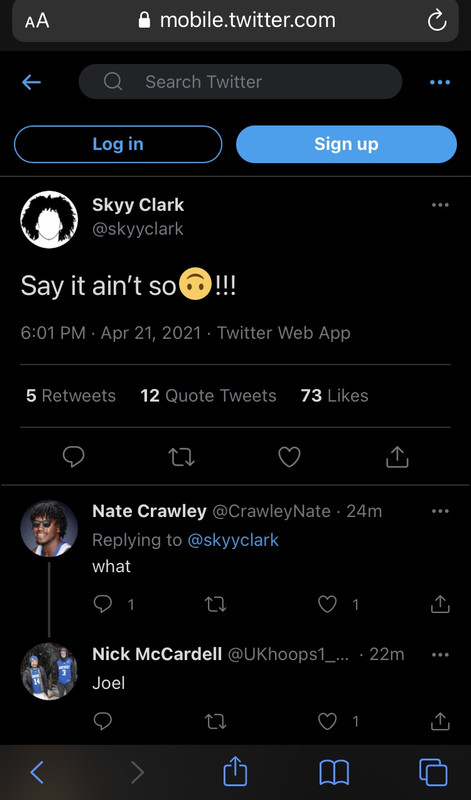471x800 pixels.
Task: Like the main tweet with heart icon
Action: 289,457
